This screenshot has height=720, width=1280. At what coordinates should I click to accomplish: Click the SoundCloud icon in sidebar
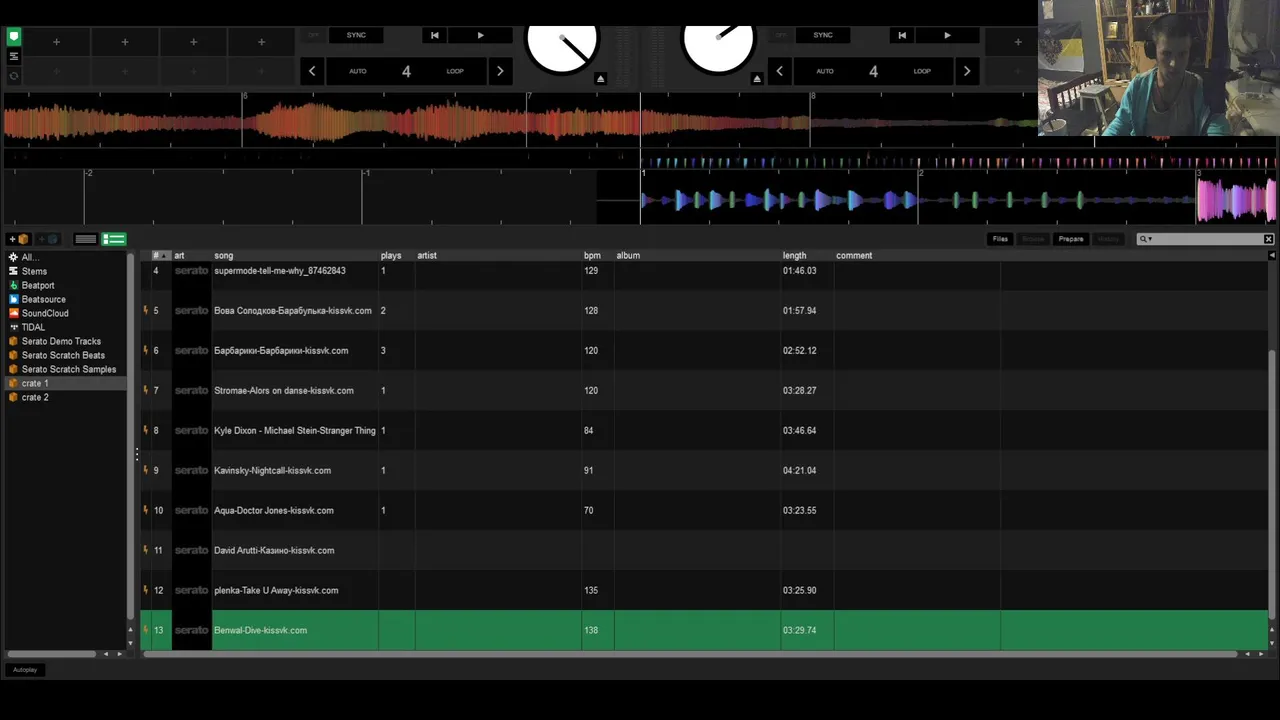pyautogui.click(x=13, y=313)
